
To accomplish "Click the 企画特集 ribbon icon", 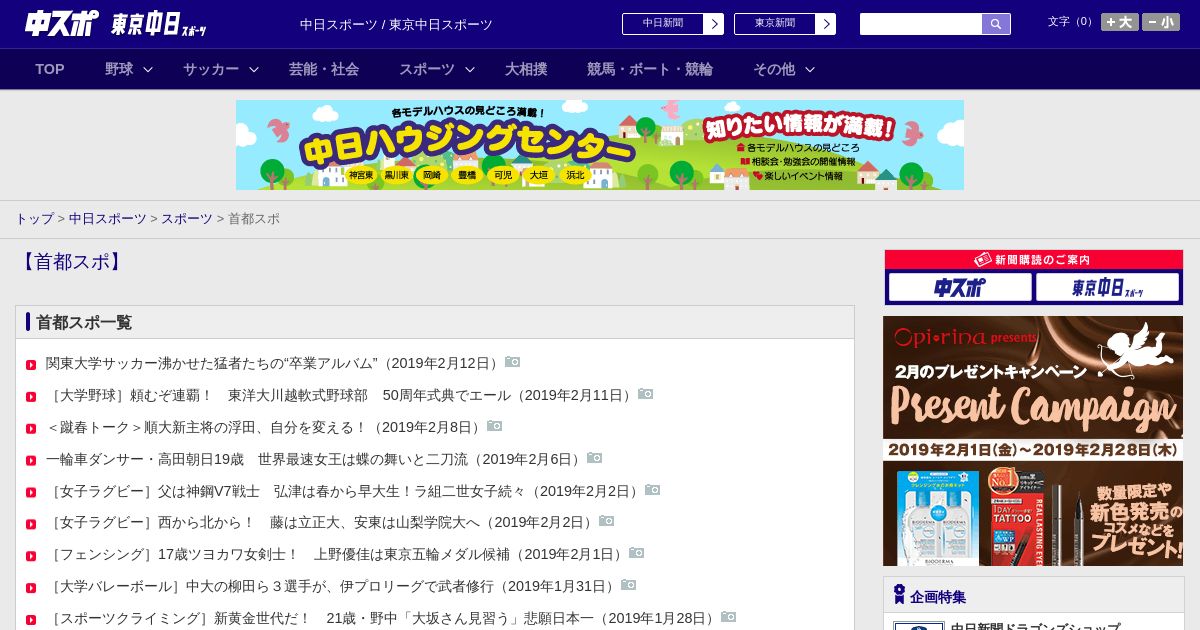I will (x=899, y=595).
